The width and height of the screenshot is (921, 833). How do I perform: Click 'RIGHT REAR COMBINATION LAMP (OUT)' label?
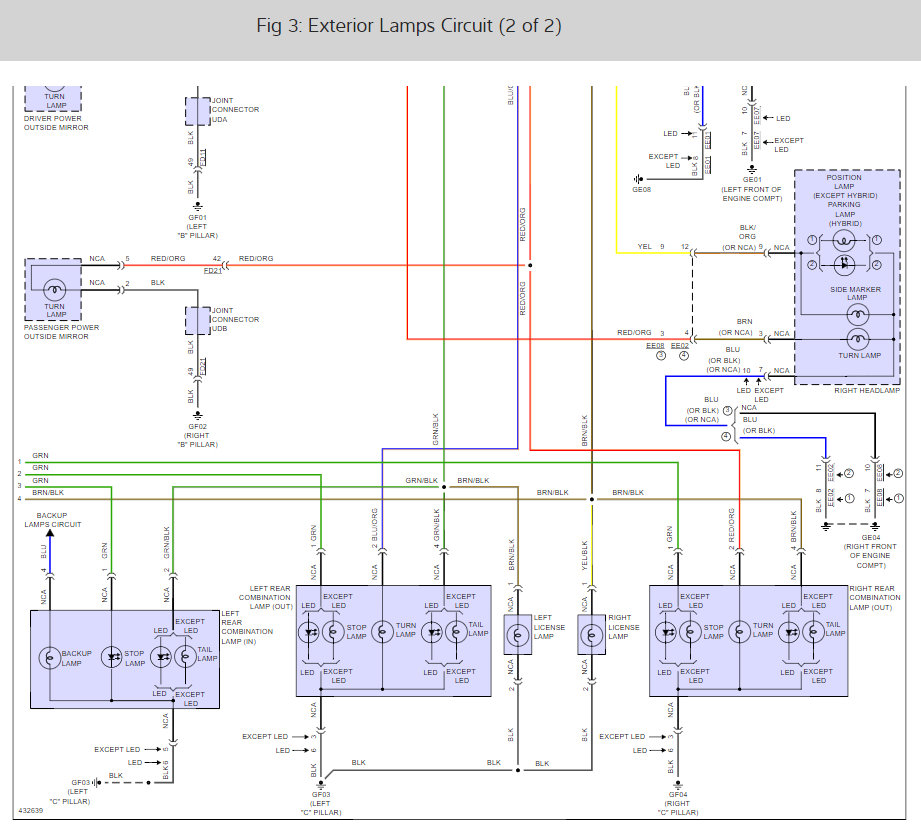[x=875, y=597]
